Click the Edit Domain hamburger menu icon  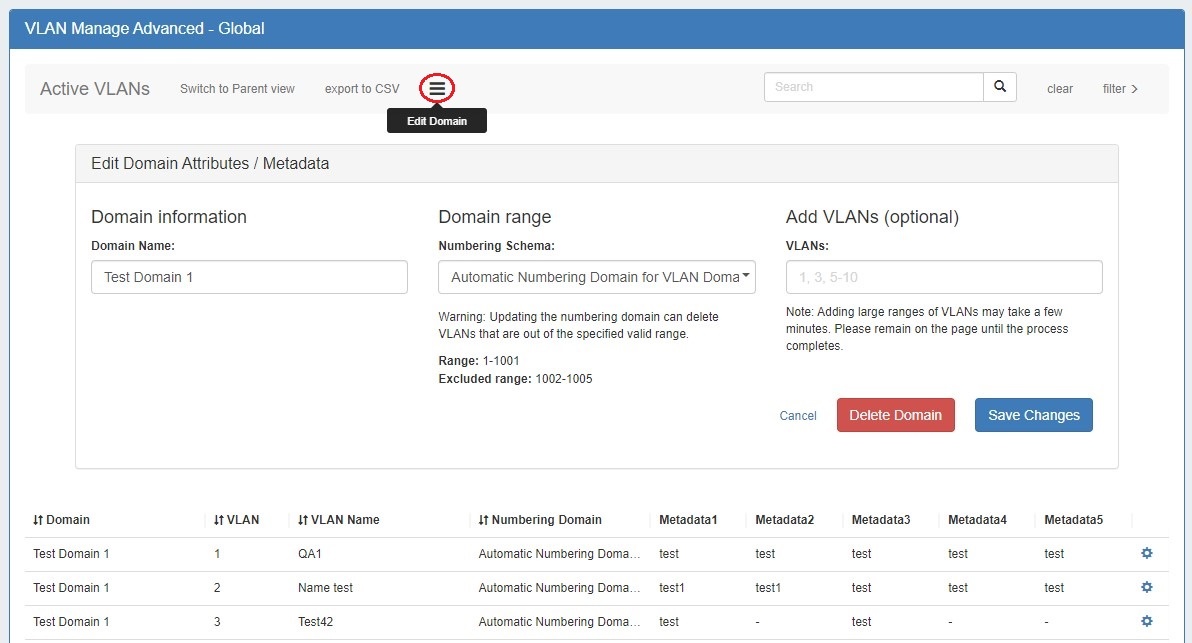click(437, 89)
